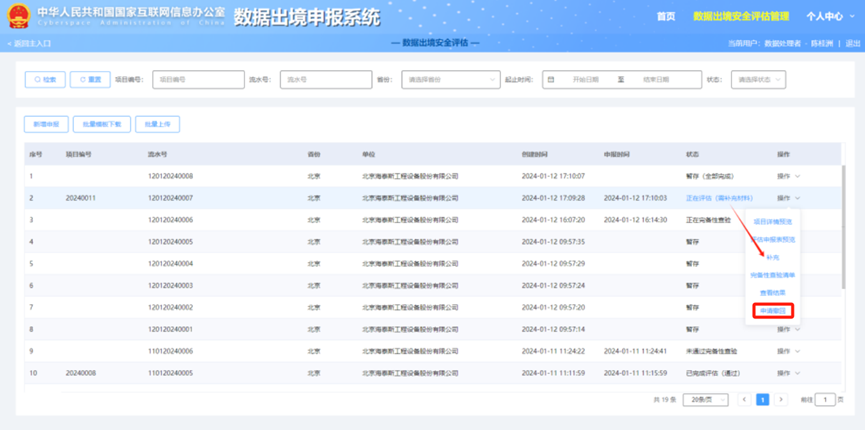Open the 状态 status dropdown
Viewport: 865px width, 430px height.
click(759, 79)
